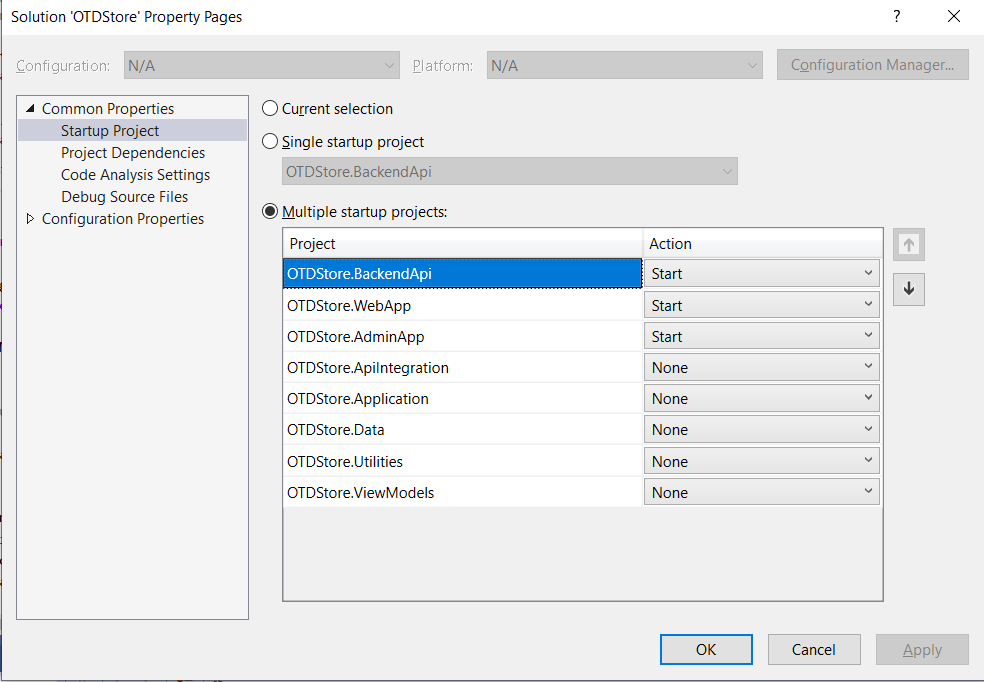
Task: Open Action dropdown for OTDStore.WebApp
Action: tap(761, 306)
